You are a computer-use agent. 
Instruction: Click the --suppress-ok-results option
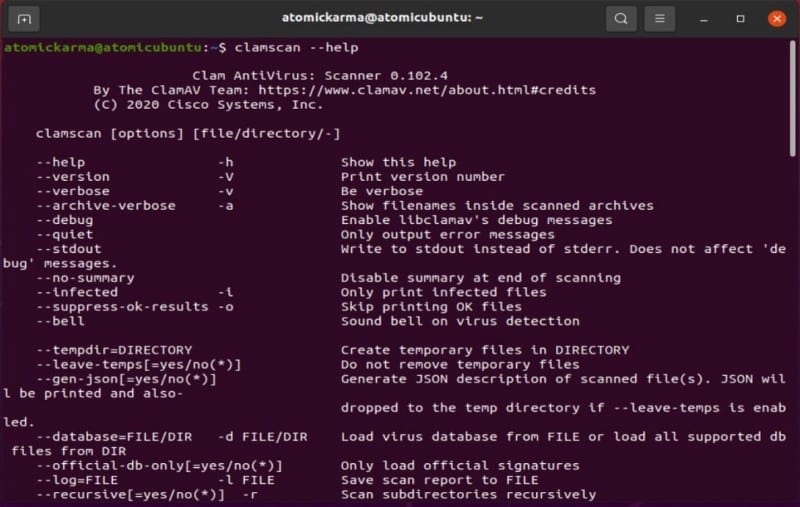(122, 307)
